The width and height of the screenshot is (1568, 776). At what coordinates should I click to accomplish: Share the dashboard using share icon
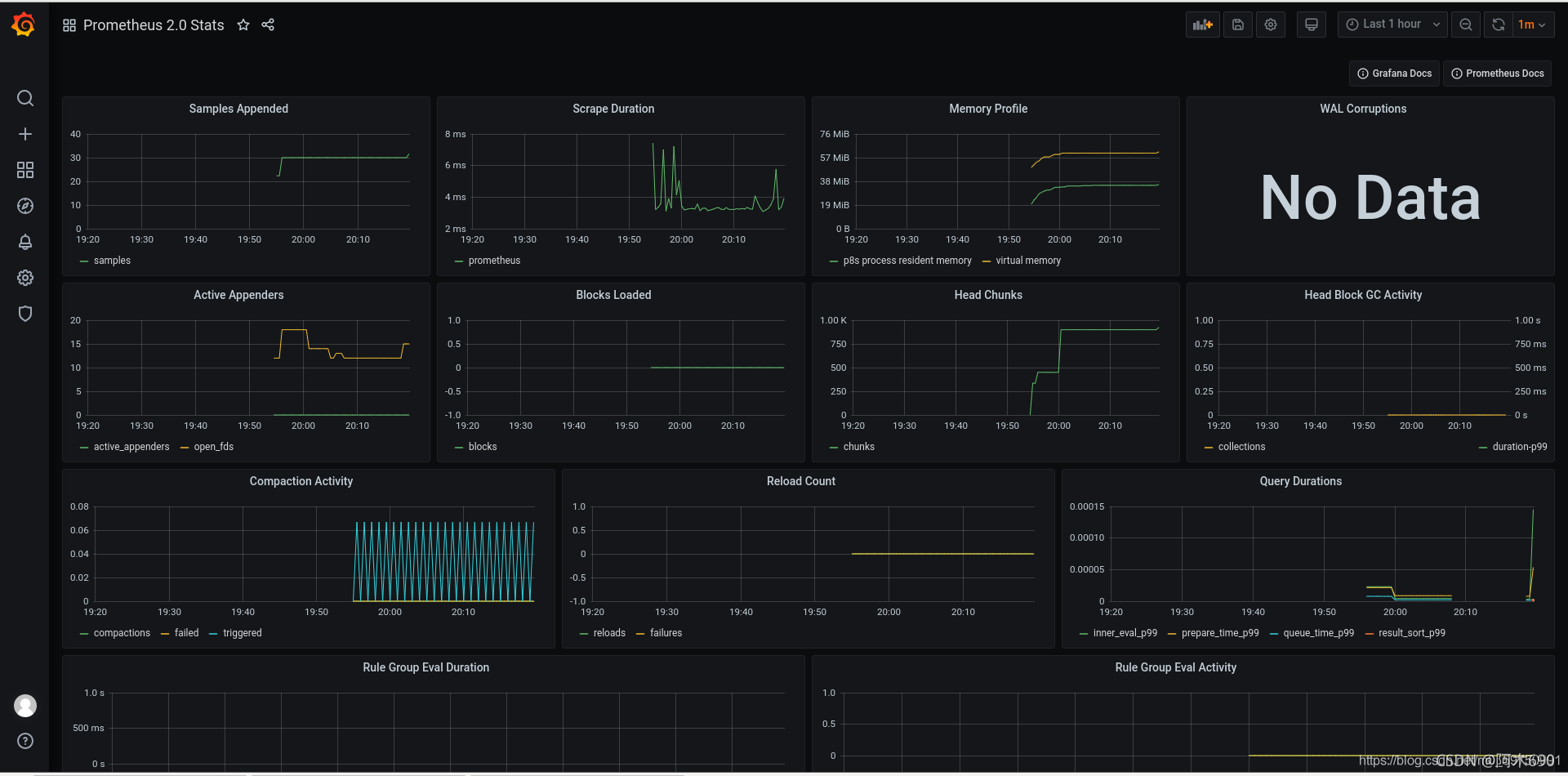click(268, 25)
